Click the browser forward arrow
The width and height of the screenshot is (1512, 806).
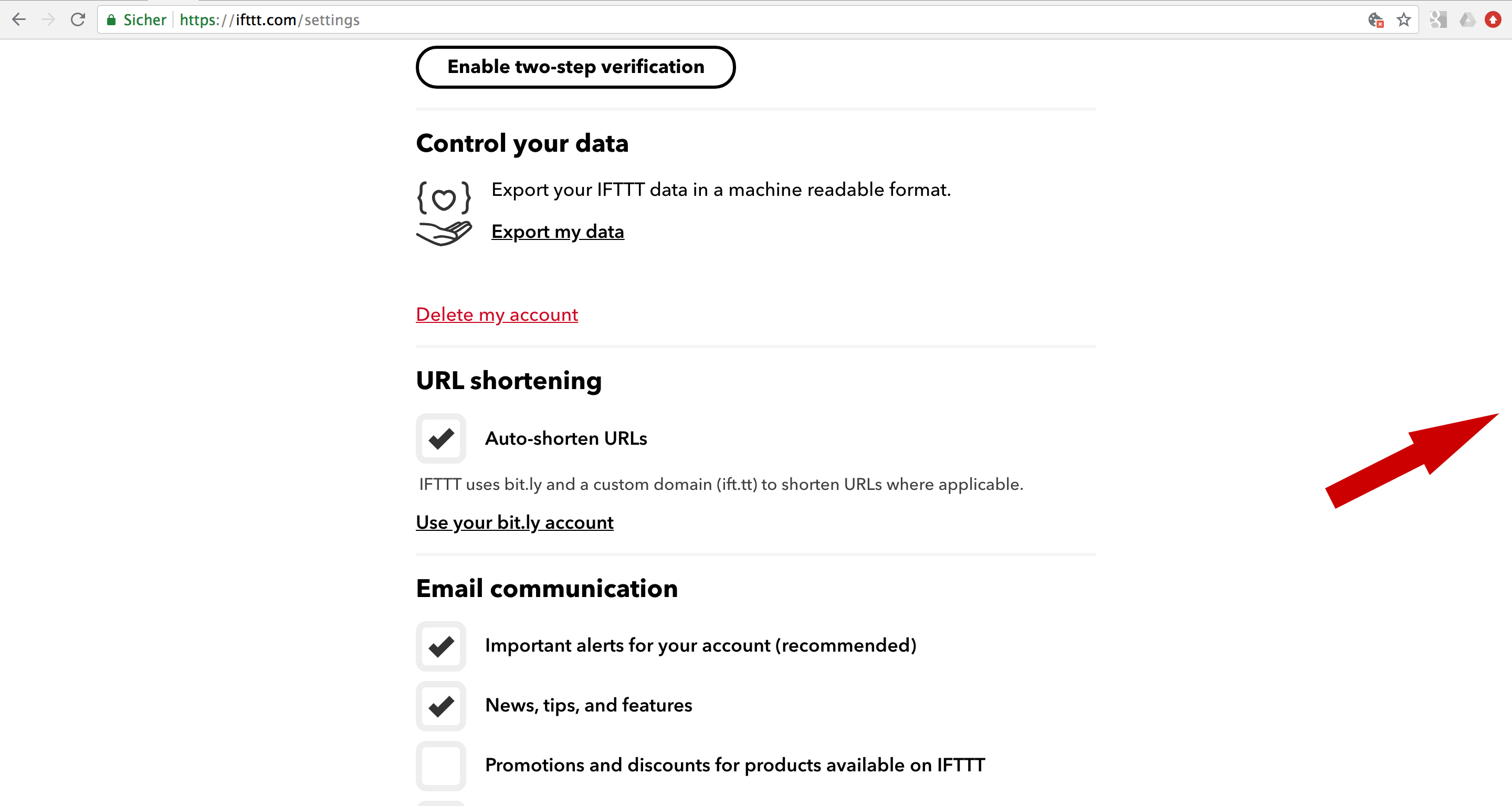pyautogui.click(x=49, y=20)
